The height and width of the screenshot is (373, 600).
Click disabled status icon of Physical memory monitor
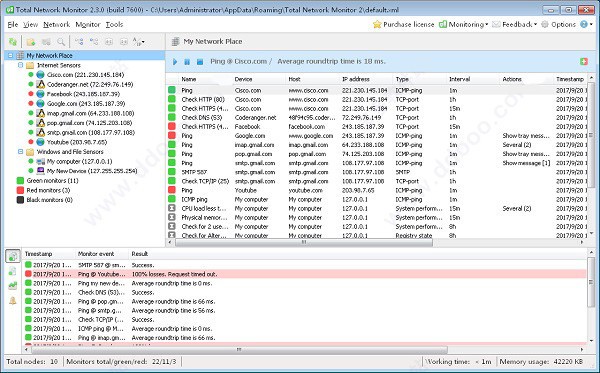coord(172,218)
